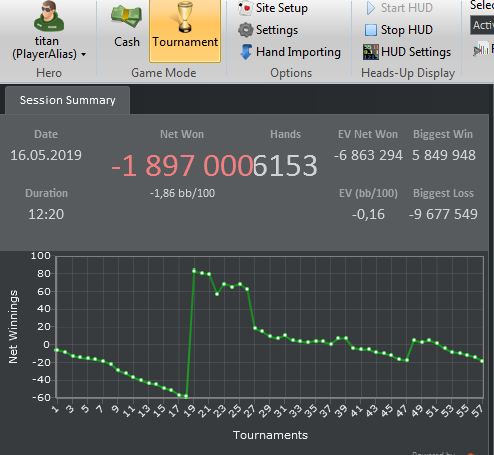Open HUD Settings

[x=407, y=52]
